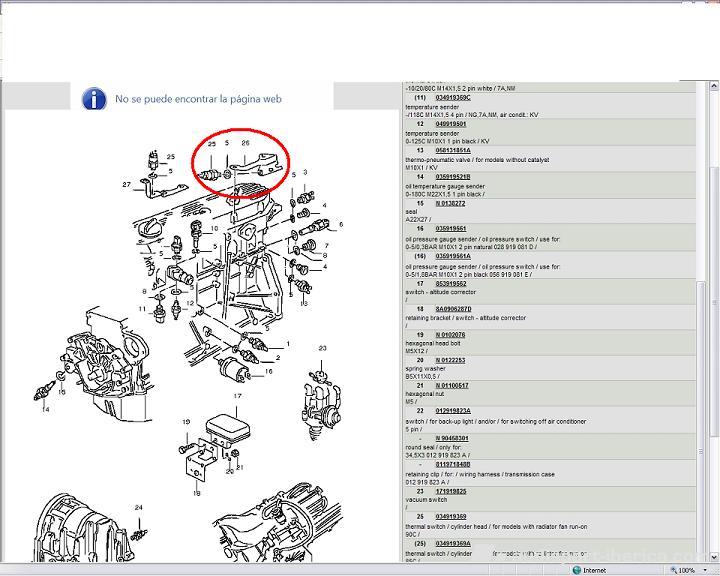Open part number link 049919501
The image size is (720, 576).
pos(450,124)
